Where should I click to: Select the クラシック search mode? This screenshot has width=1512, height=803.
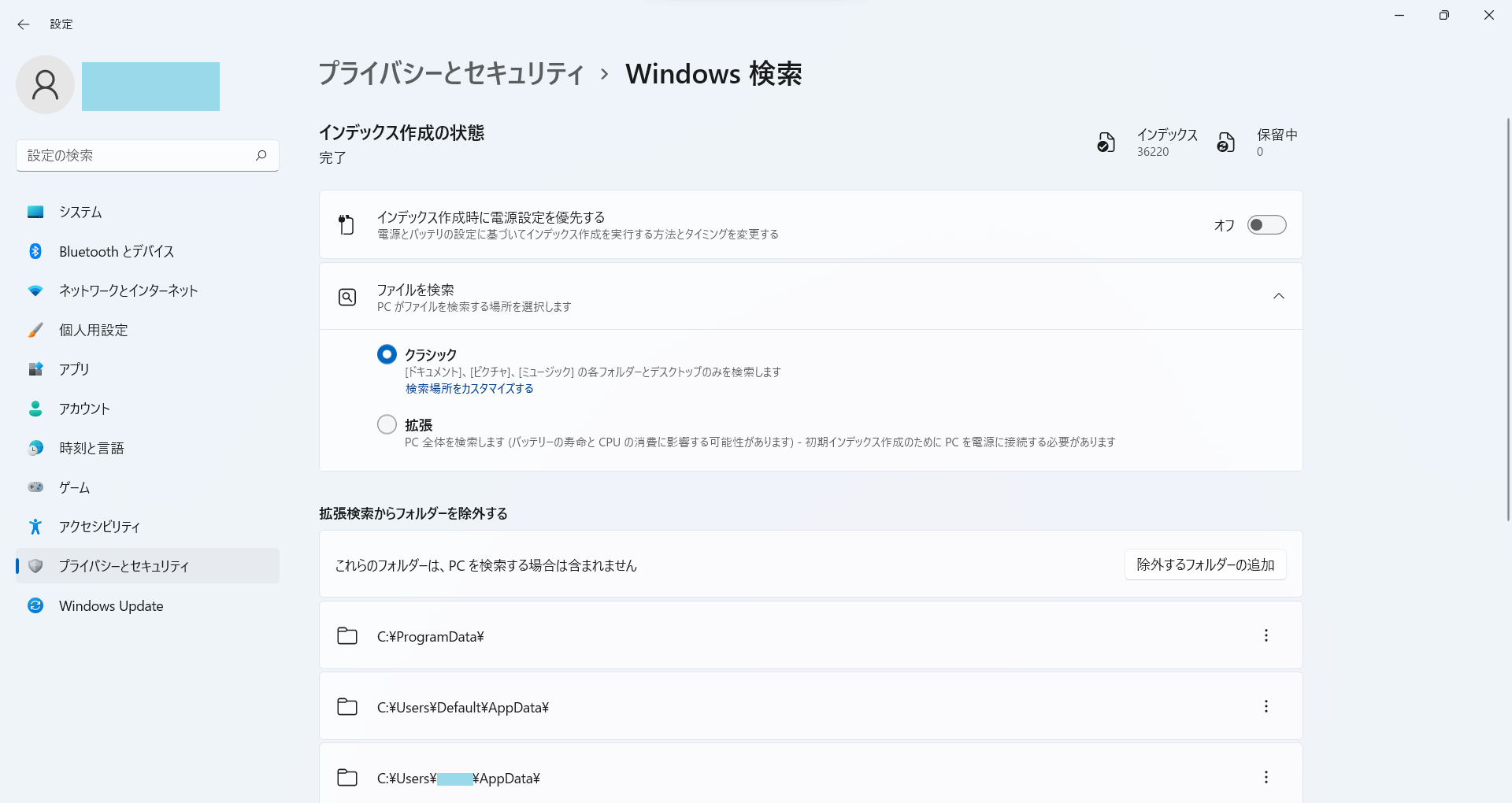[x=387, y=353]
